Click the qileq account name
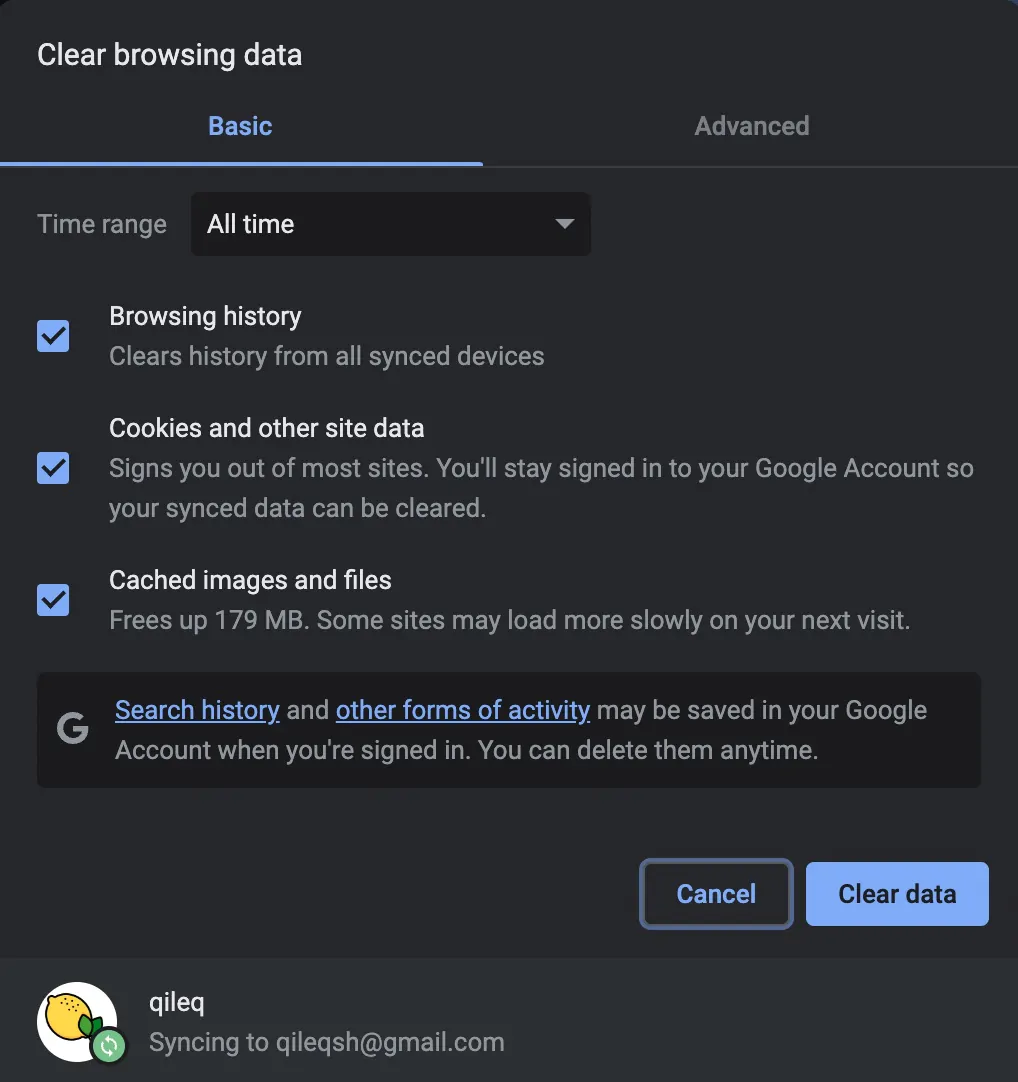 [177, 1003]
